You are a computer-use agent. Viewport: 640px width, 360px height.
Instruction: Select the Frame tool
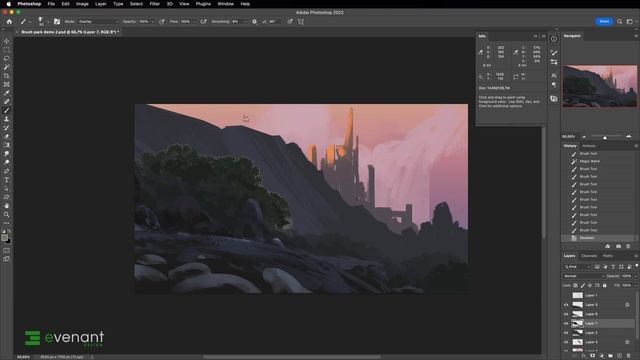coord(7,84)
